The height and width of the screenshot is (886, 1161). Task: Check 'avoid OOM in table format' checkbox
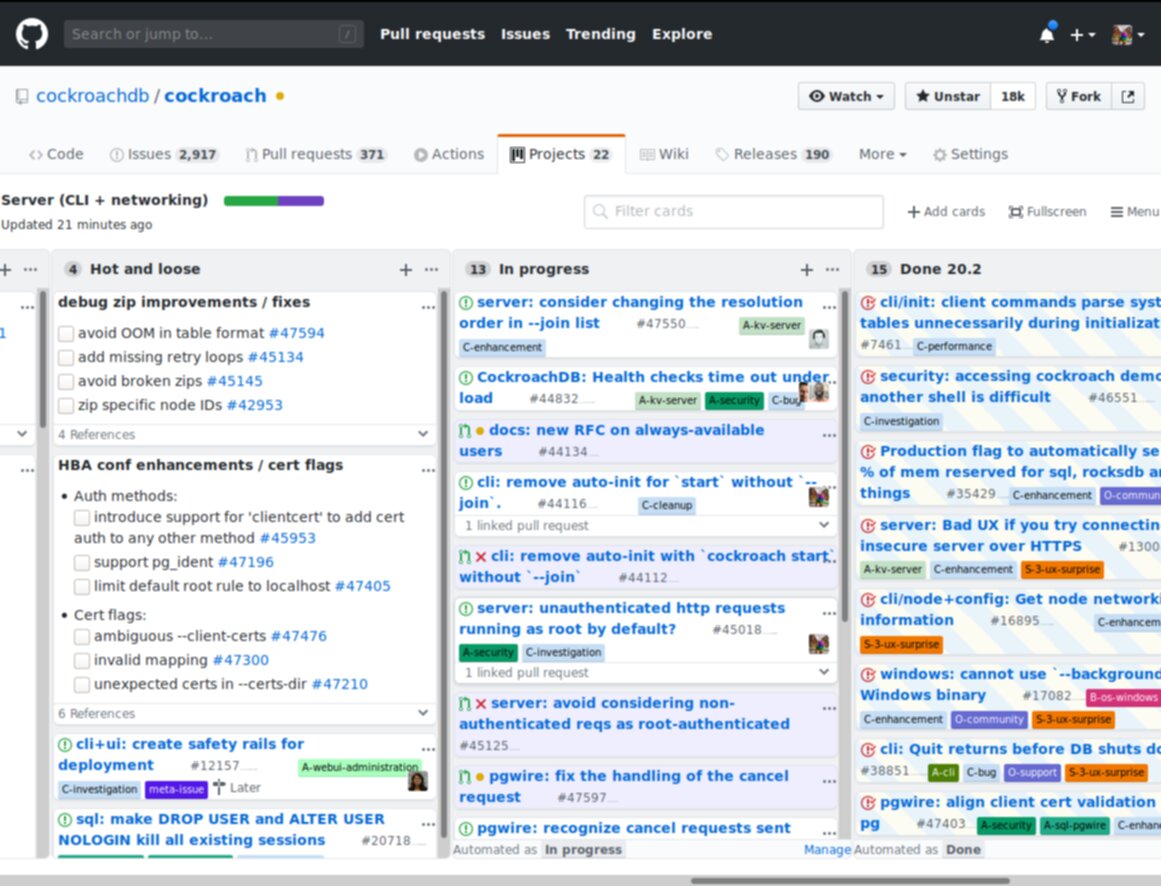coord(66,334)
